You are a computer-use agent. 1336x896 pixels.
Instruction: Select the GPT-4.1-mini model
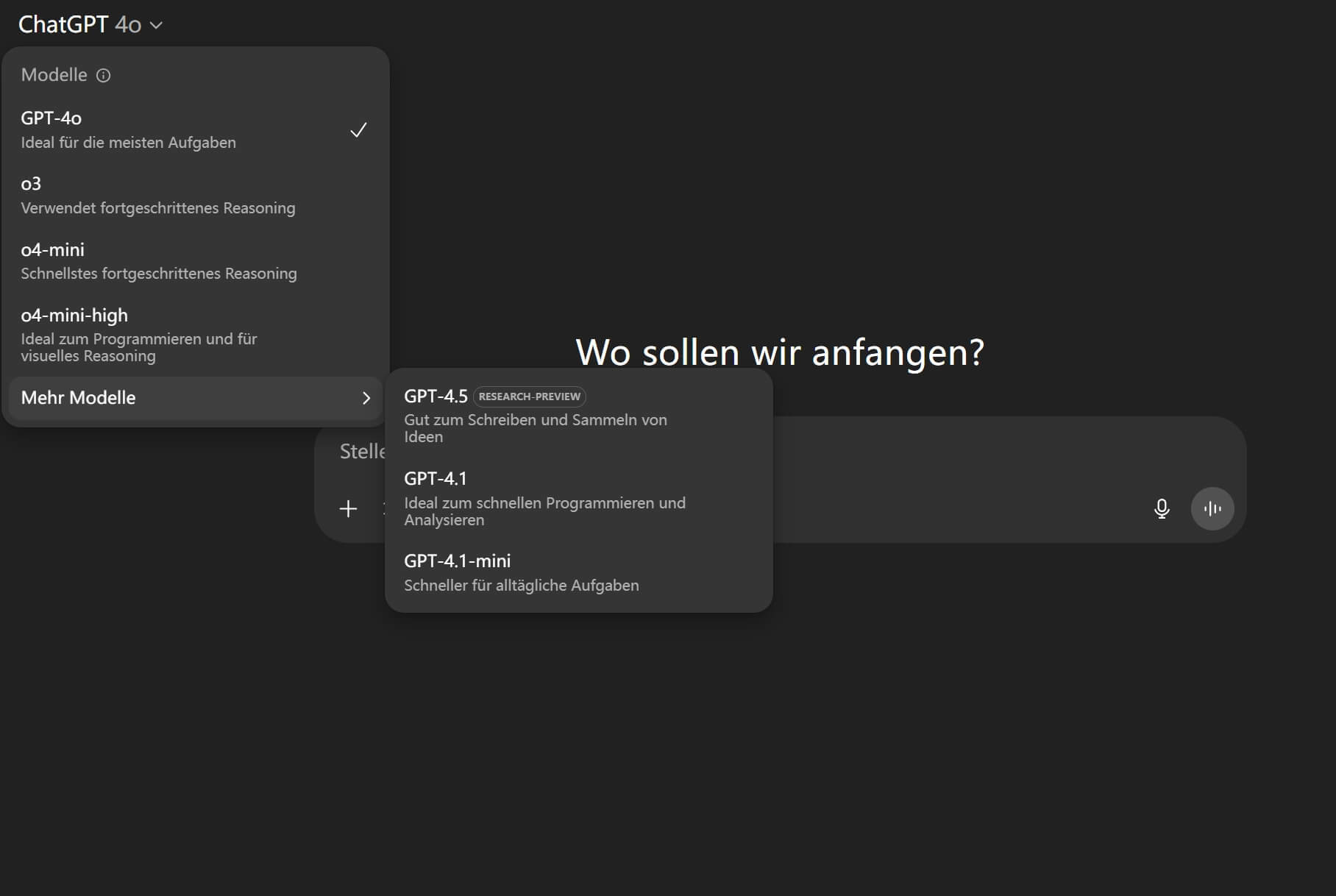coord(578,572)
